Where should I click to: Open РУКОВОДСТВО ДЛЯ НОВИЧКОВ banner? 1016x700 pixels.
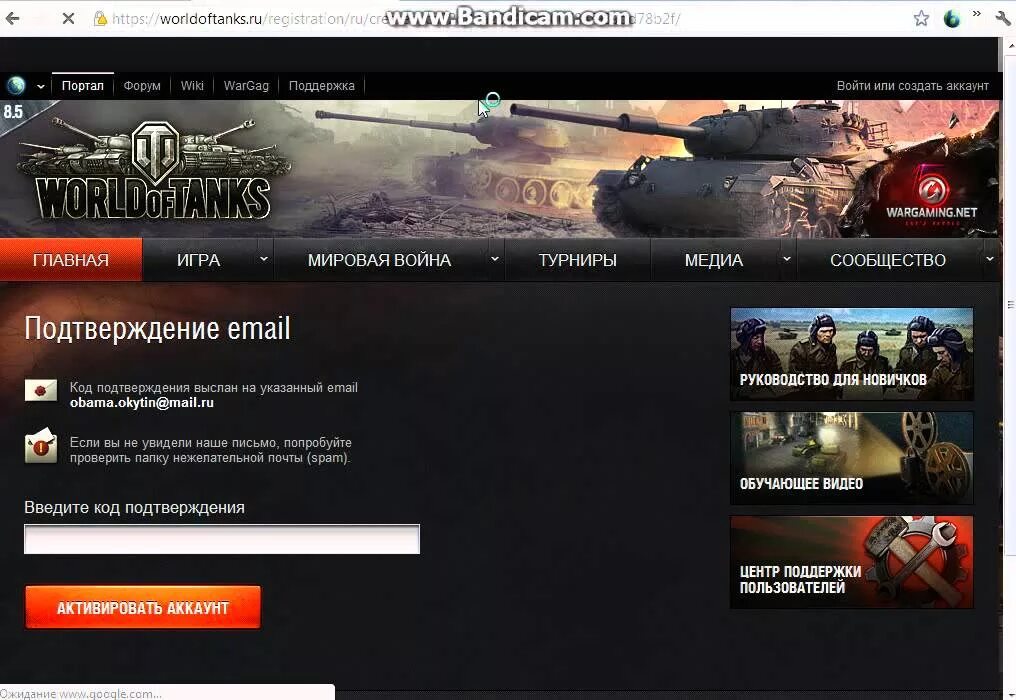(851, 354)
